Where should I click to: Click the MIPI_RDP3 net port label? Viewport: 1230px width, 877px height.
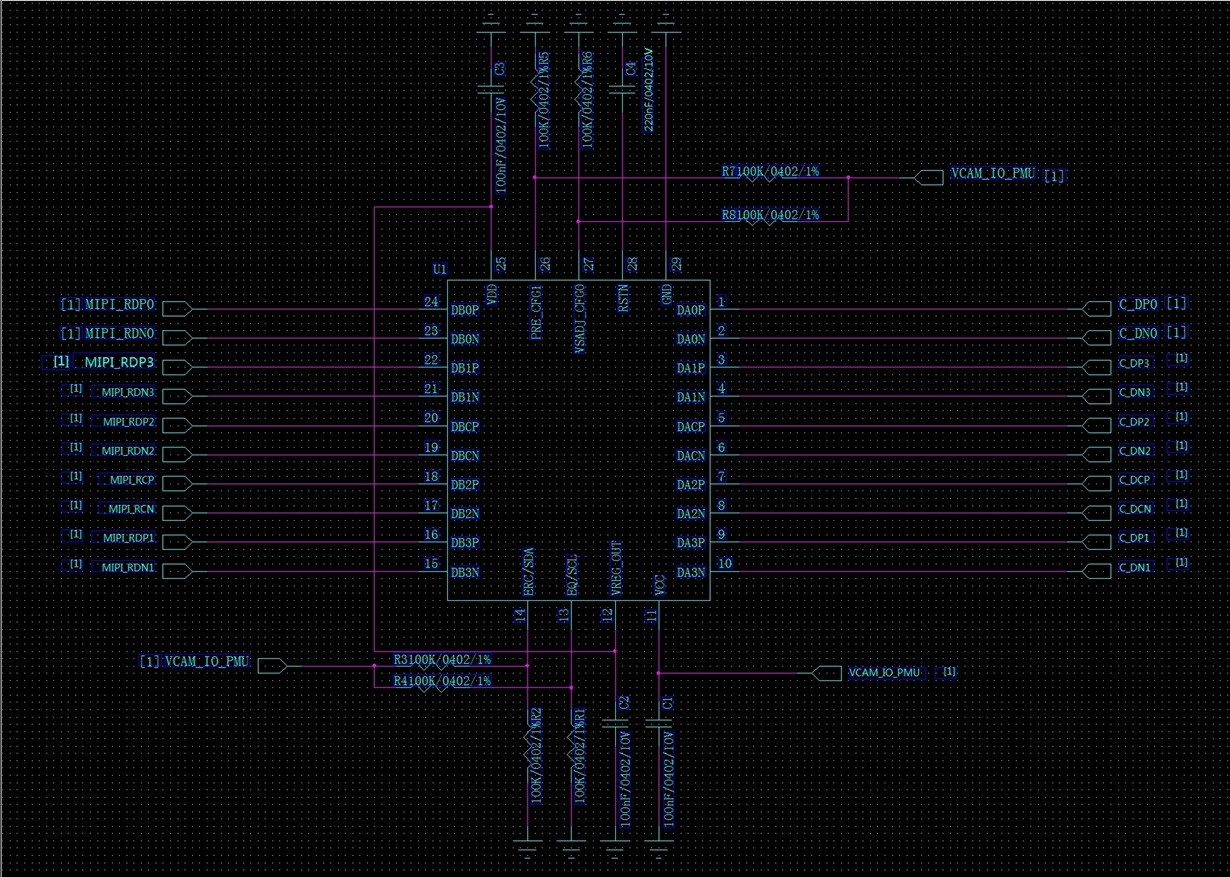(x=120, y=361)
